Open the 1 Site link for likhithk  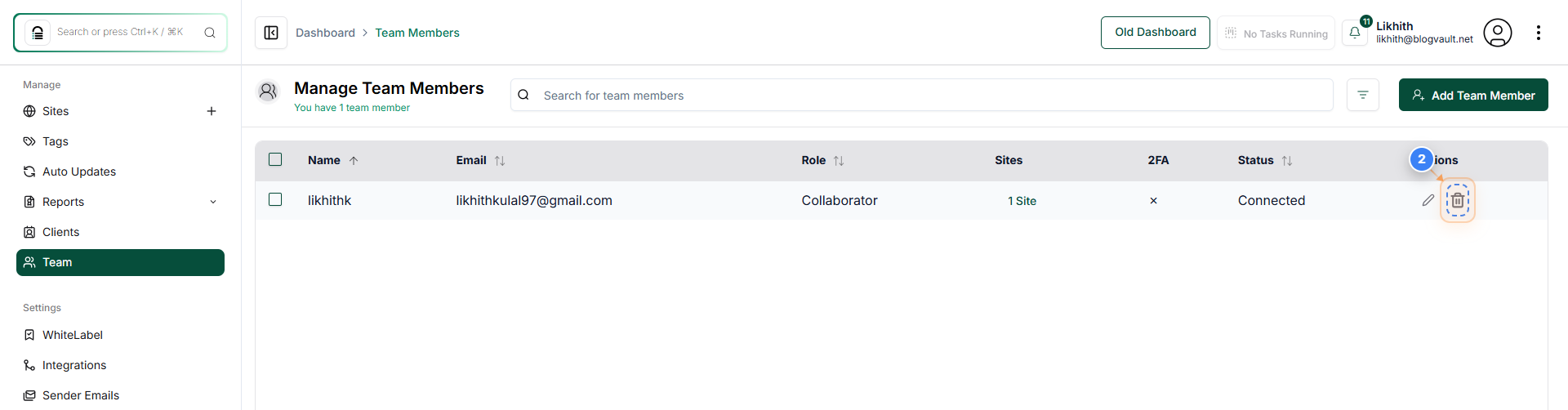click(1022, 201)
